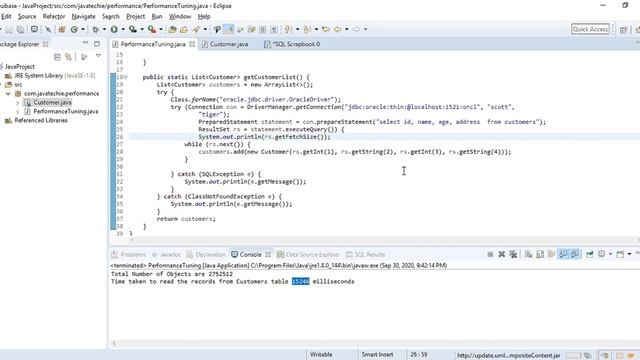Screen dimensions: 640x360
Task: Open the Refactor menu
Action: [54, 17]
